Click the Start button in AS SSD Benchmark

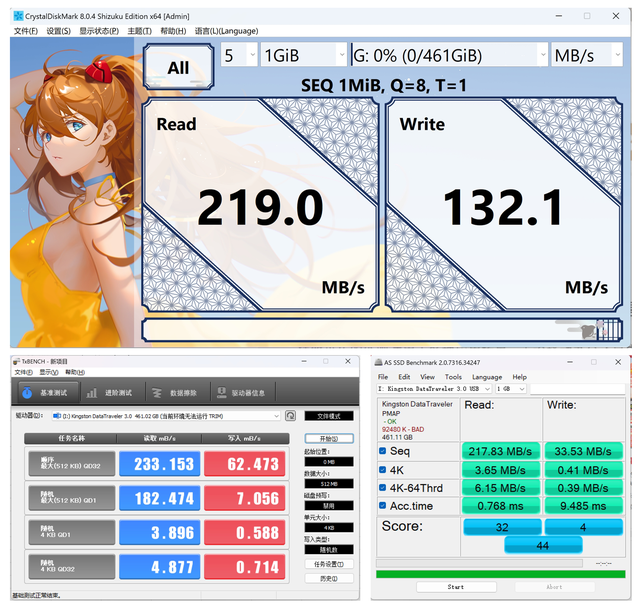[456, 587]
